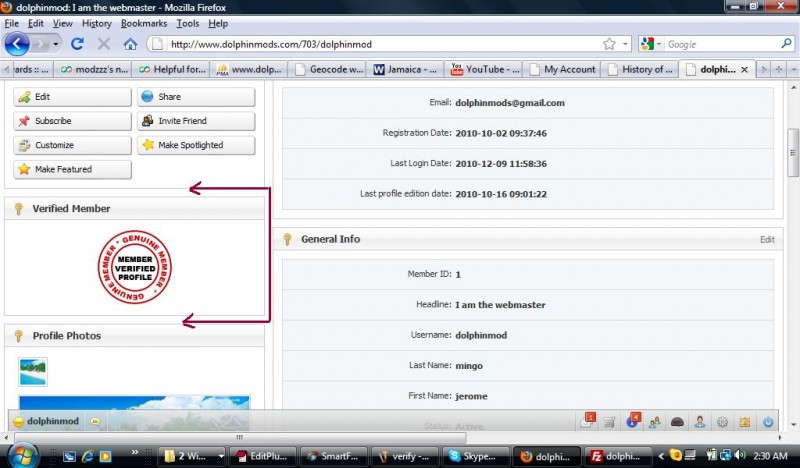
Task: Click the vertical scrollbar thumb
Action: (792, 152)
